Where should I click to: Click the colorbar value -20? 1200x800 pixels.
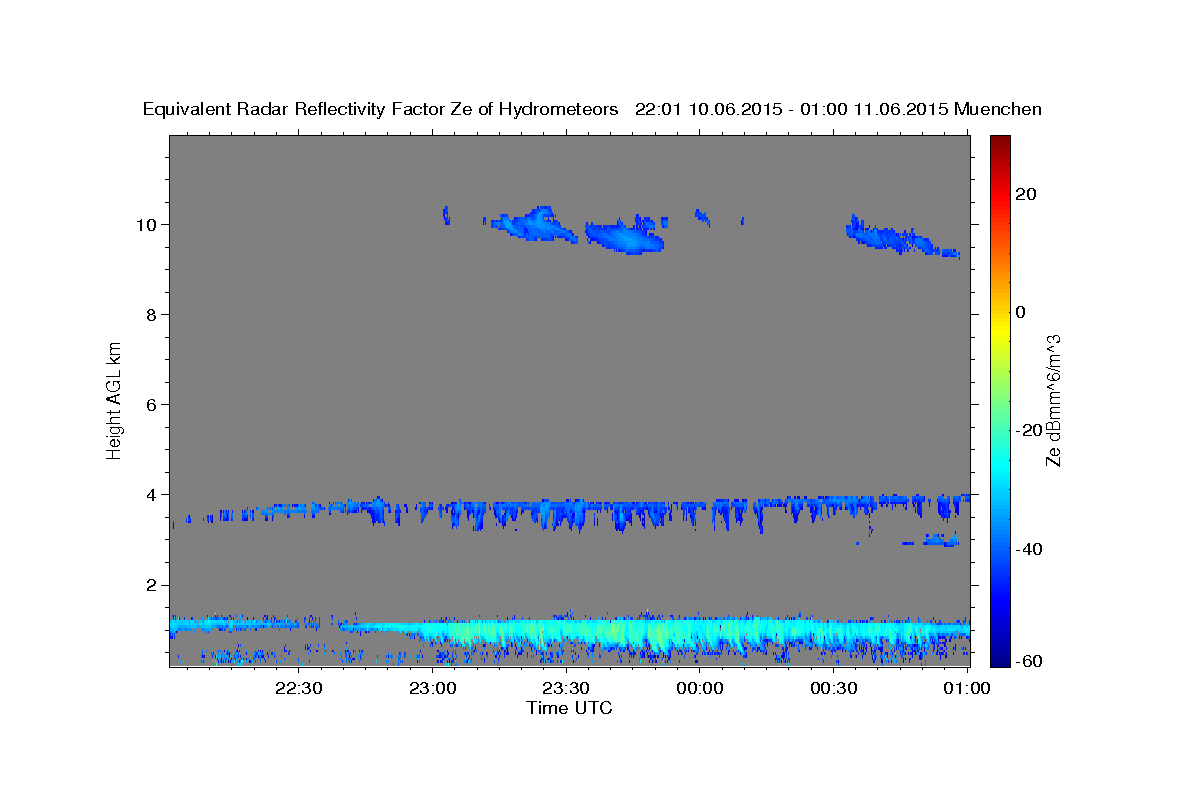(1029, 430)
